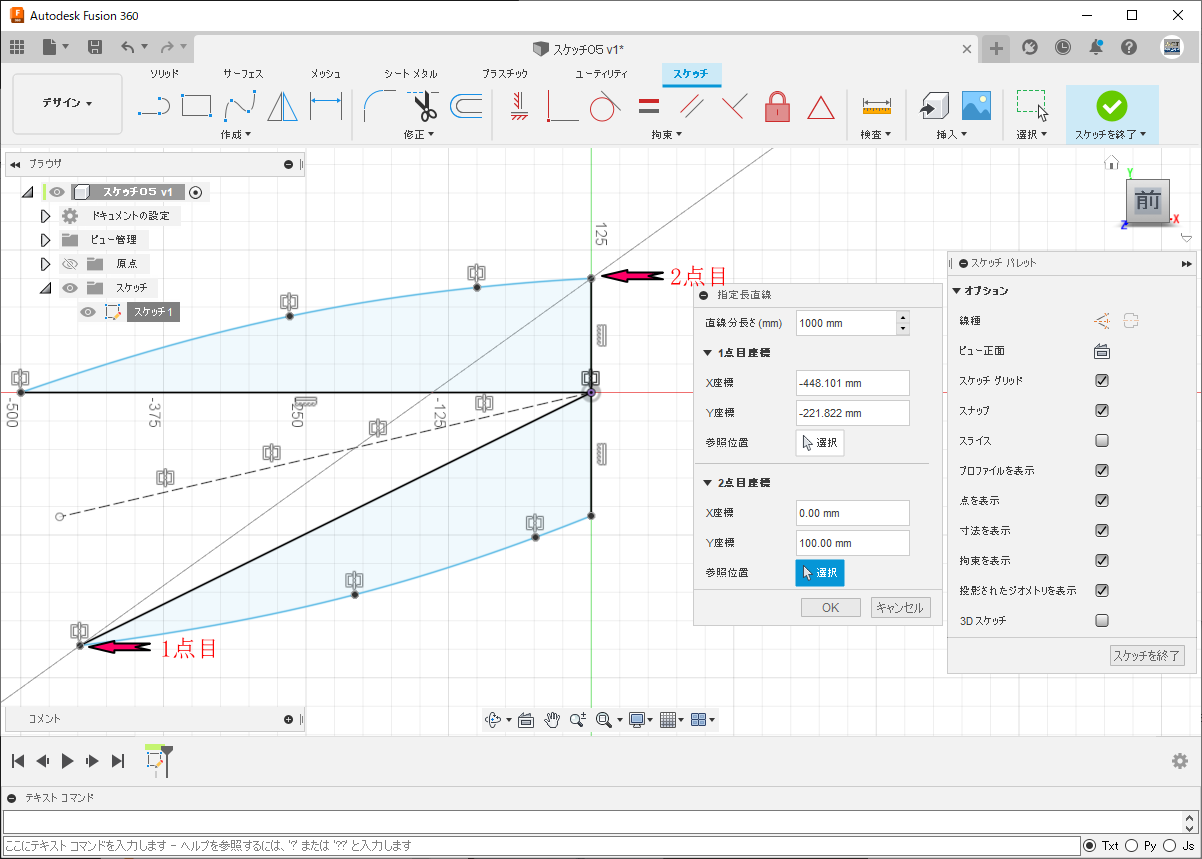The height and width of the screenshot is (859, 1202).
Task: Open the job status clock icon
Action: click(1063, 47)
